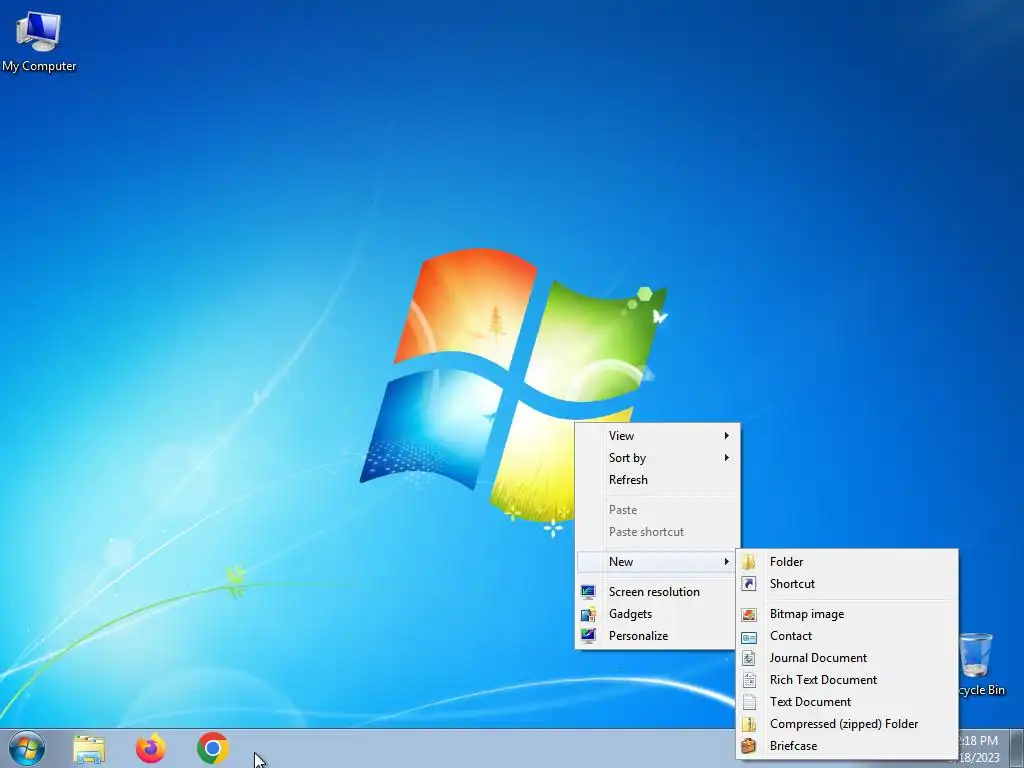Create a new Rich Text Document
Viewport: 1024px width, 768px height.
[847, 680]
